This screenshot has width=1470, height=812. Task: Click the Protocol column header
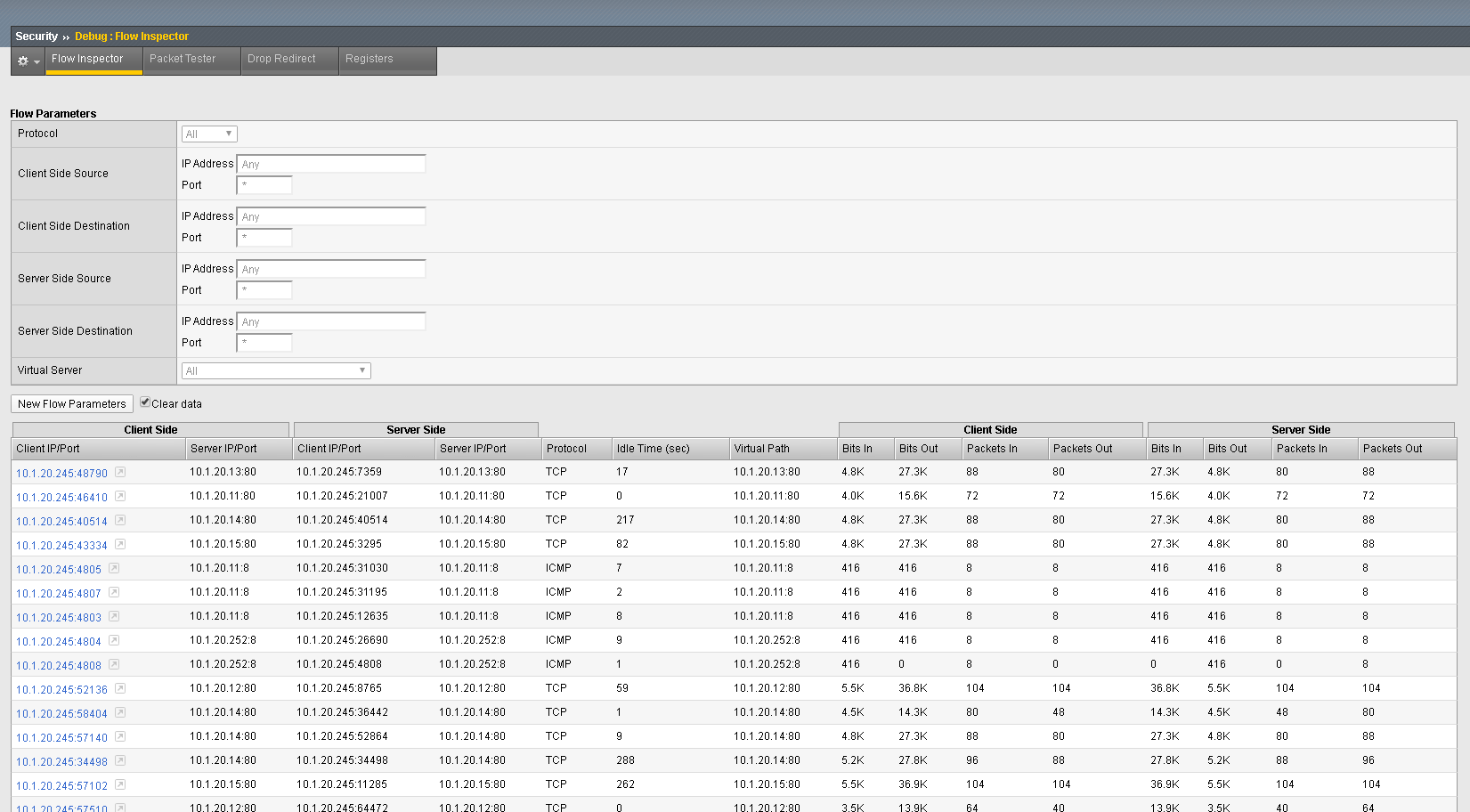(577, 449)
